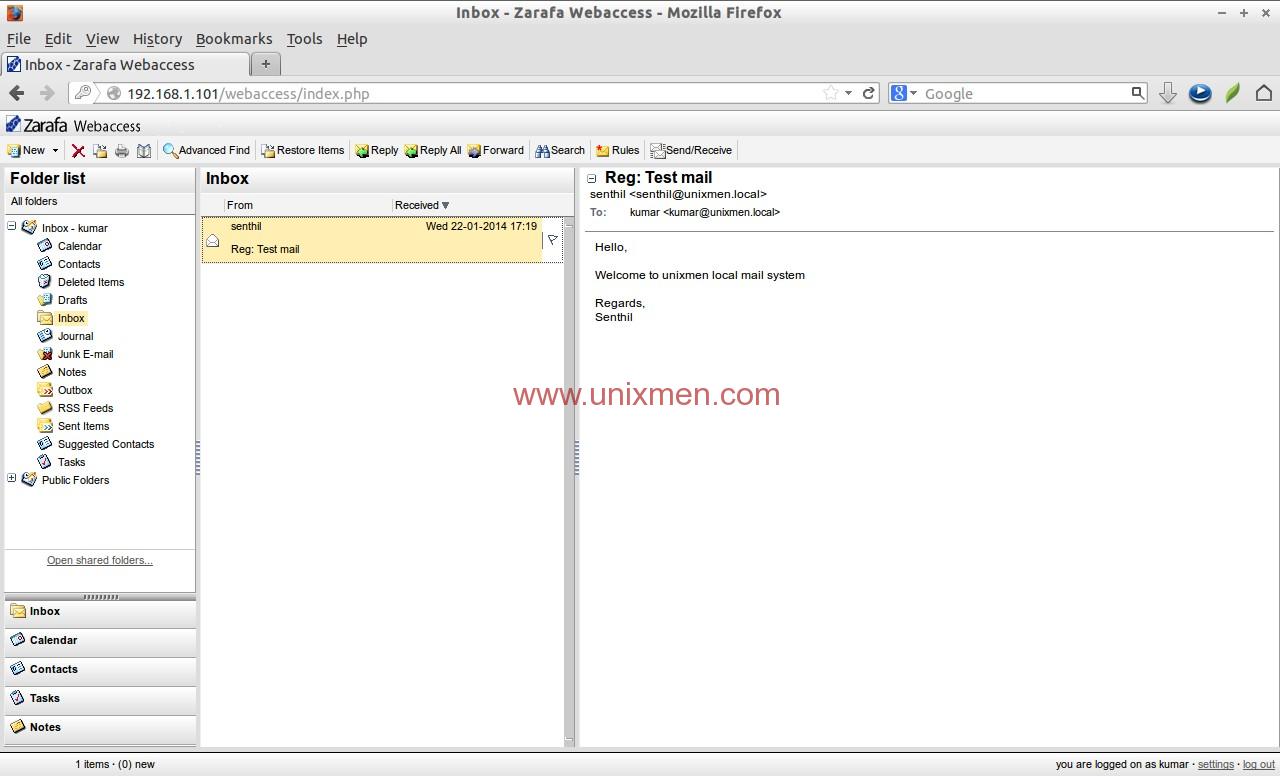Open the Firefox Help menu
The width and height of the screenshot is (1280, 776).
[x=352, y=39]
